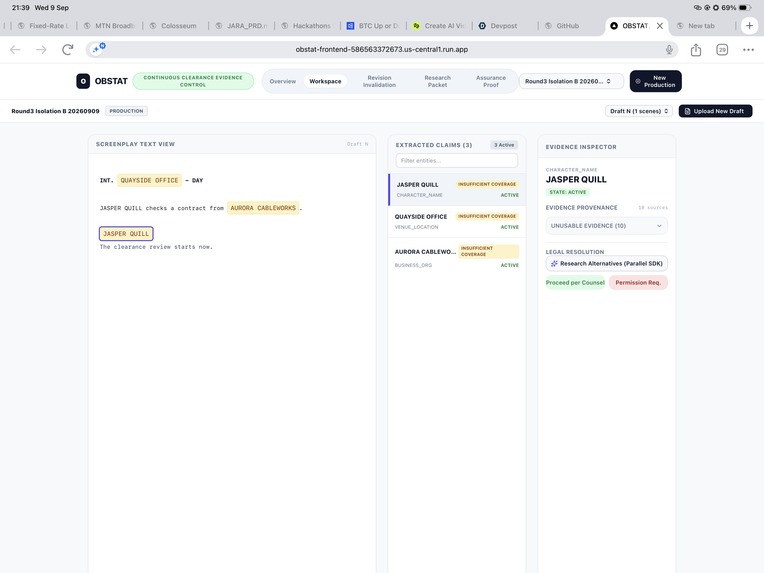Switch to the Create AI Vi browser tab
Image resolution: width=764 pixels, height=573 pixels.
[439, 26]
